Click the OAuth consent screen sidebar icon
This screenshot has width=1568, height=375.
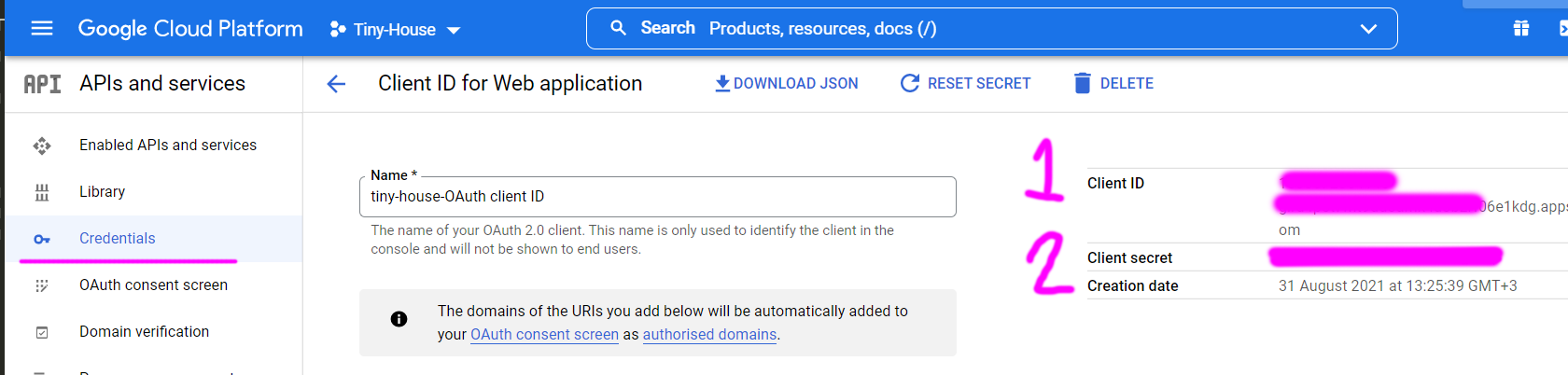[x=42, y=285]
